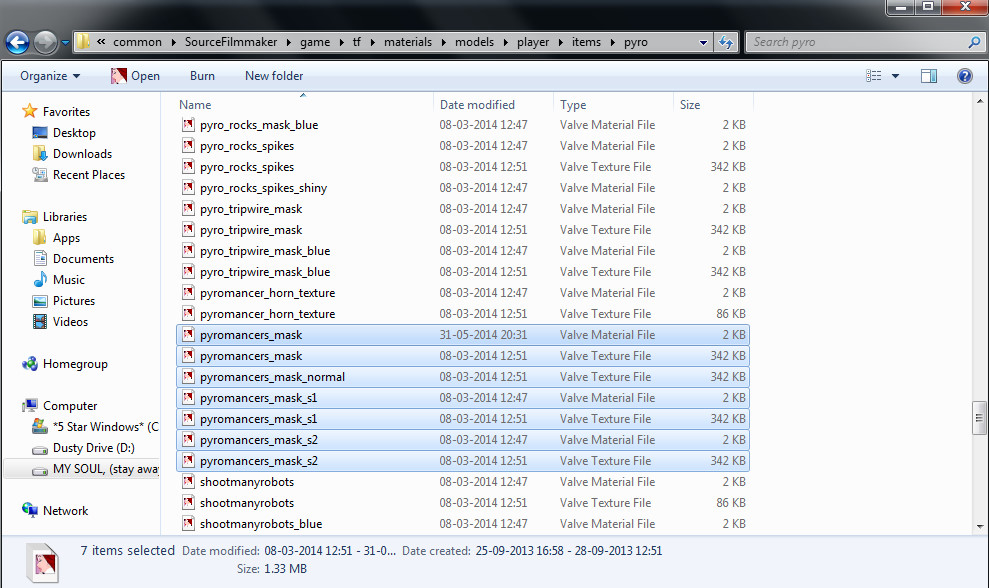The width and height of the screenshot is (989, 588).
Task: Open the Music library
Action: pos(69,279)
